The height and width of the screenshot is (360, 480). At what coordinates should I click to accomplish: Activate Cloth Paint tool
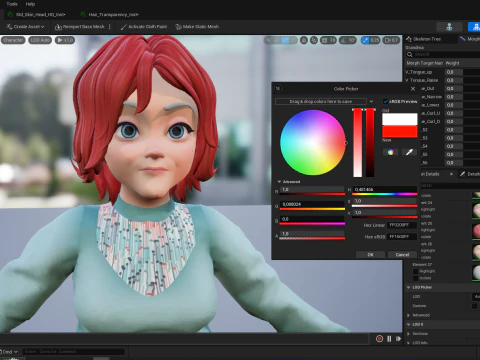pyautogui.click(x=143, y=27)
